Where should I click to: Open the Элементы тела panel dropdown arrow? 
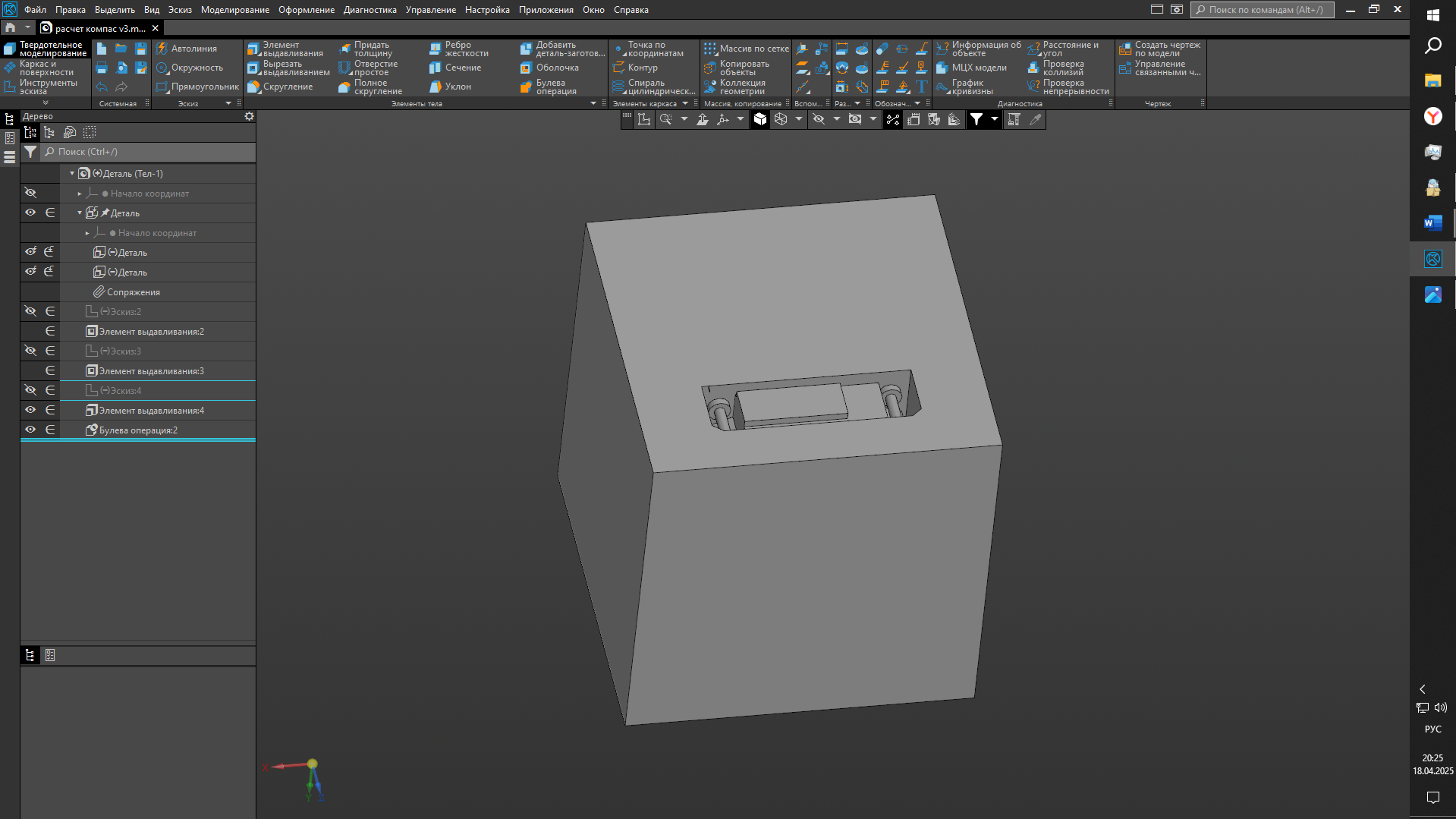click(593, 103)
